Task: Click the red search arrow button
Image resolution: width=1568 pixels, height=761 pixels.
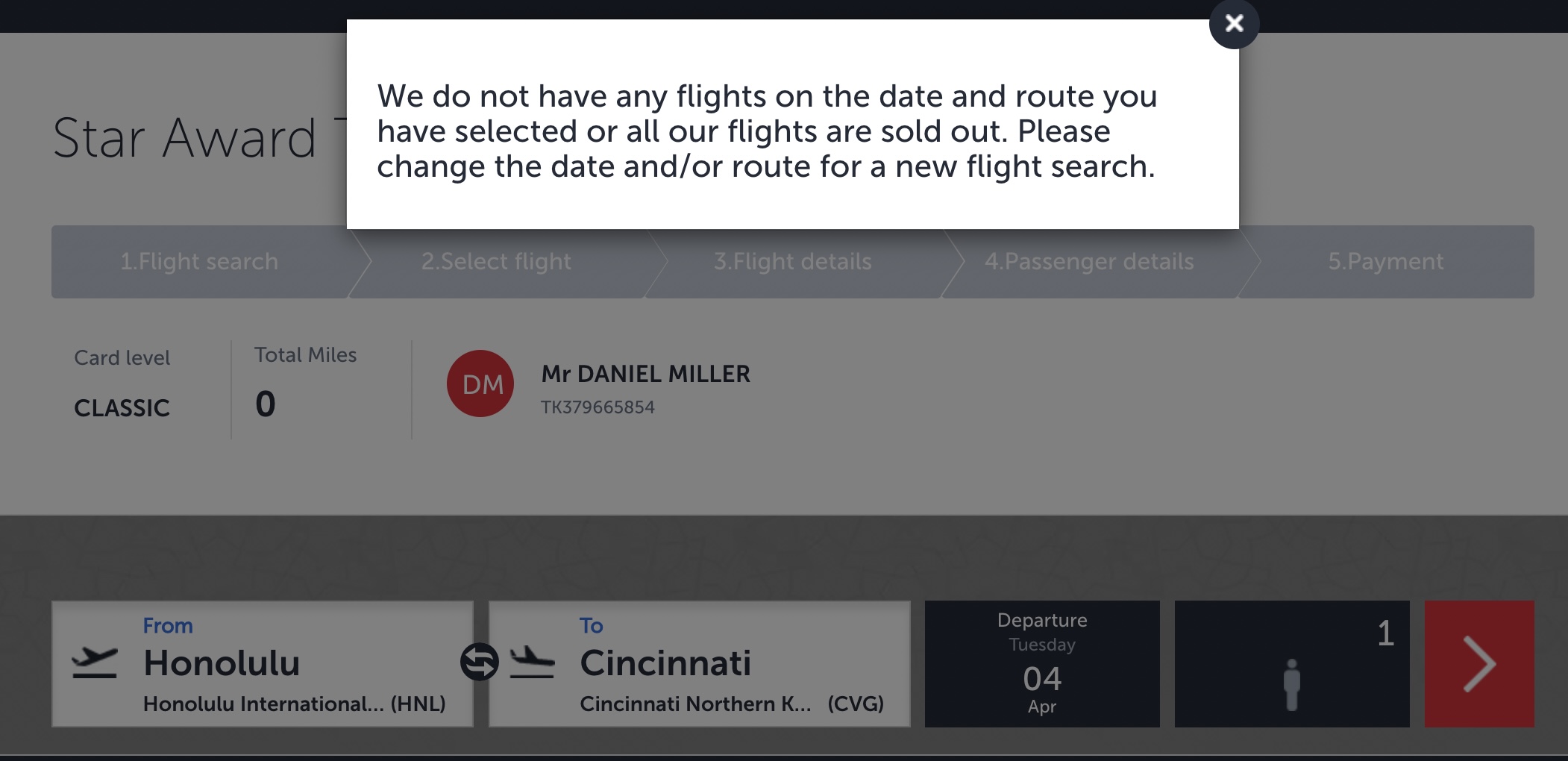Action: click(x=1478, y=663)
